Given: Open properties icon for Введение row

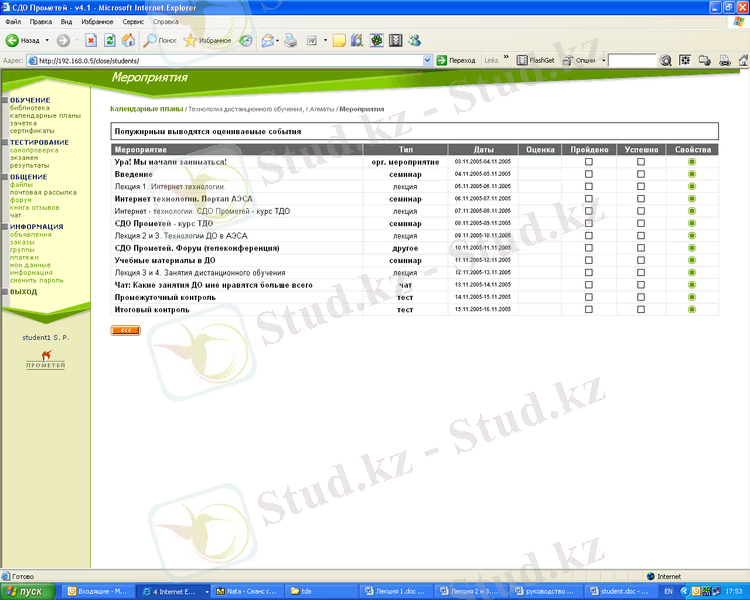Looking at the screenshot, I should (692, 174).
